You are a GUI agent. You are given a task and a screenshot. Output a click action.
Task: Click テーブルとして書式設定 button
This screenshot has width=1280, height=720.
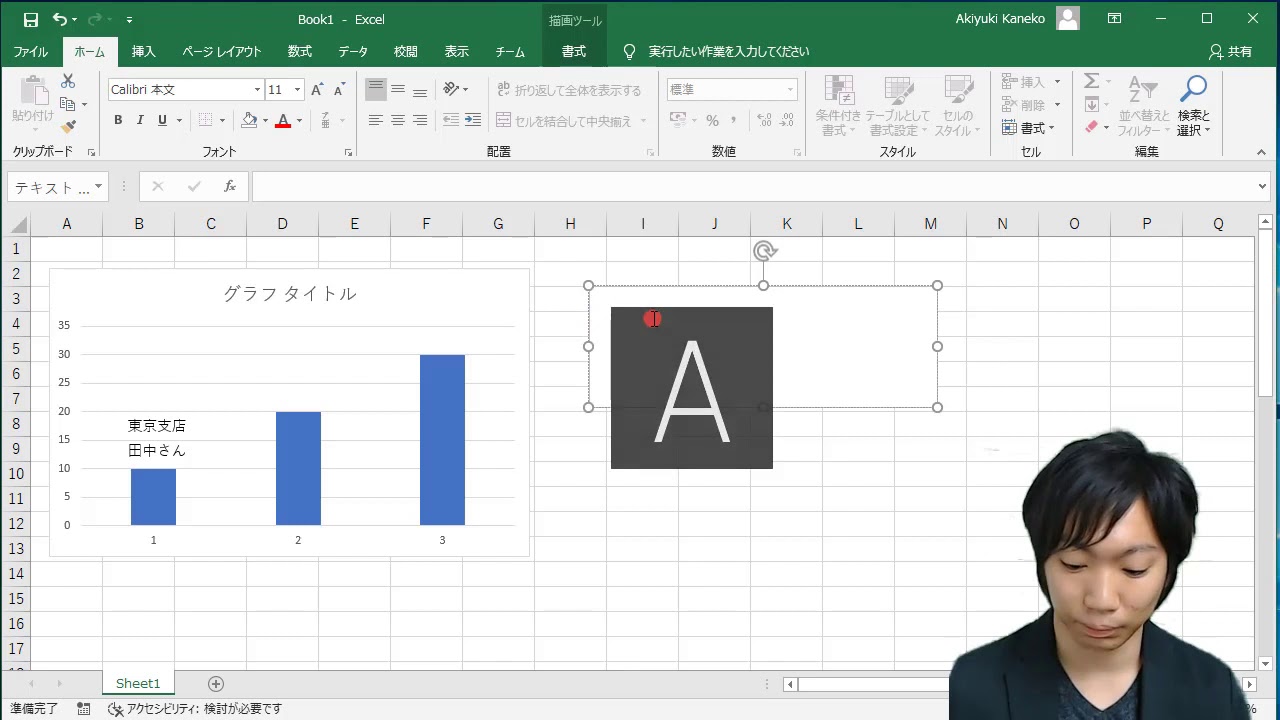pos(898,105)
